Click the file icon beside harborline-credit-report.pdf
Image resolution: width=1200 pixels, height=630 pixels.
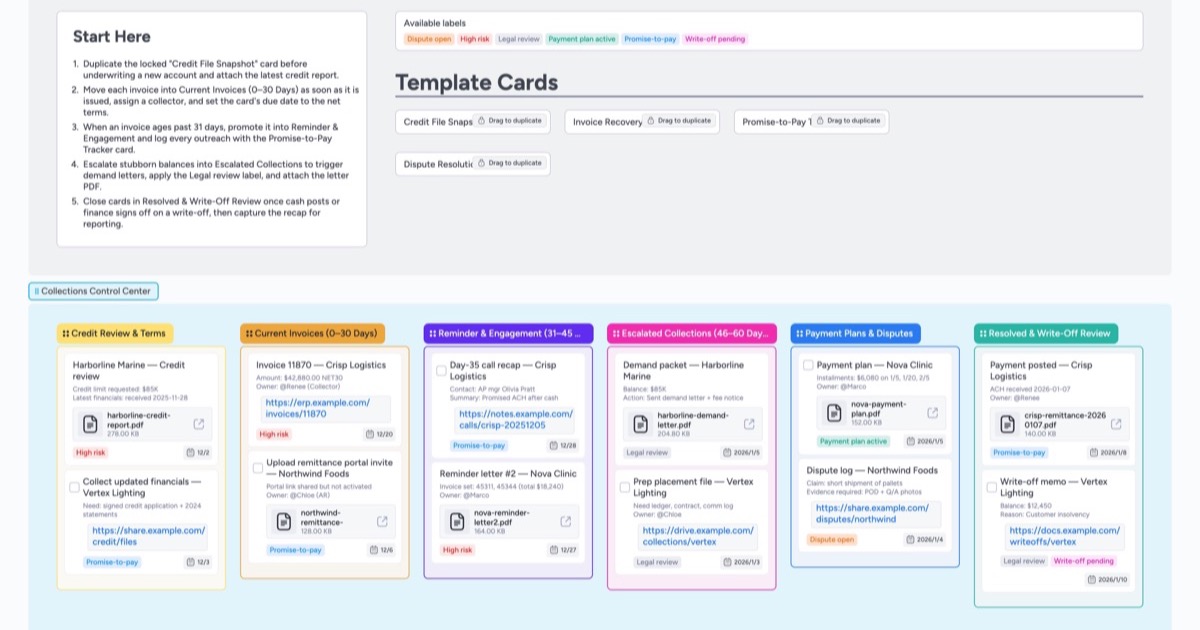tap(90, 424)
